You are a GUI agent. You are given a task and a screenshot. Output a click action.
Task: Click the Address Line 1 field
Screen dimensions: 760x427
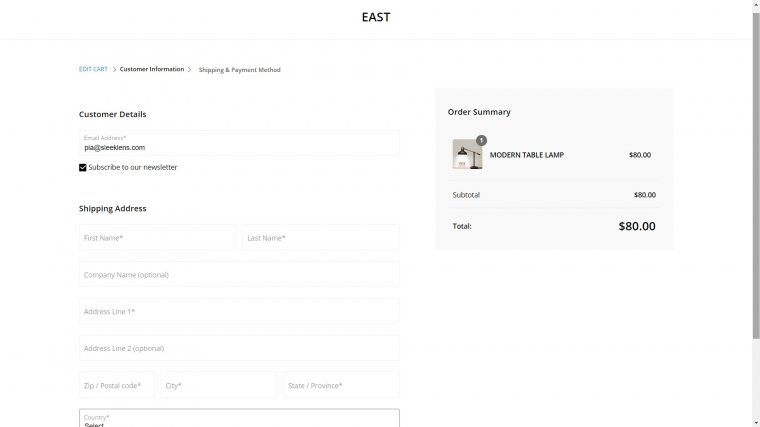coord(239,311)
